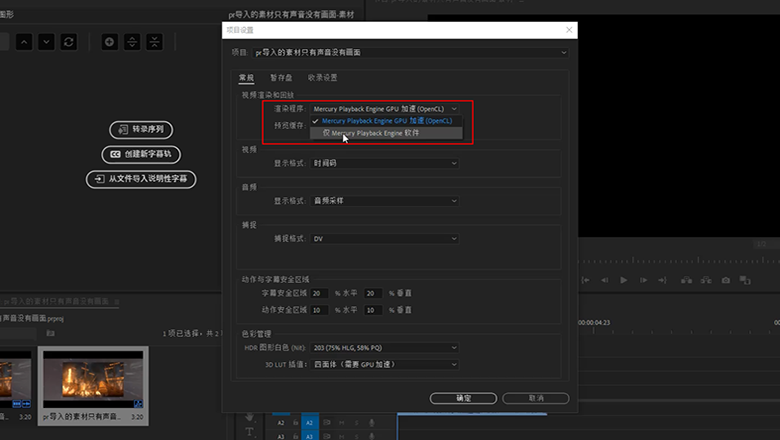Screen dimensions: 780x440
Task: Toggle lock on track A2
Action: click(295, 423)
